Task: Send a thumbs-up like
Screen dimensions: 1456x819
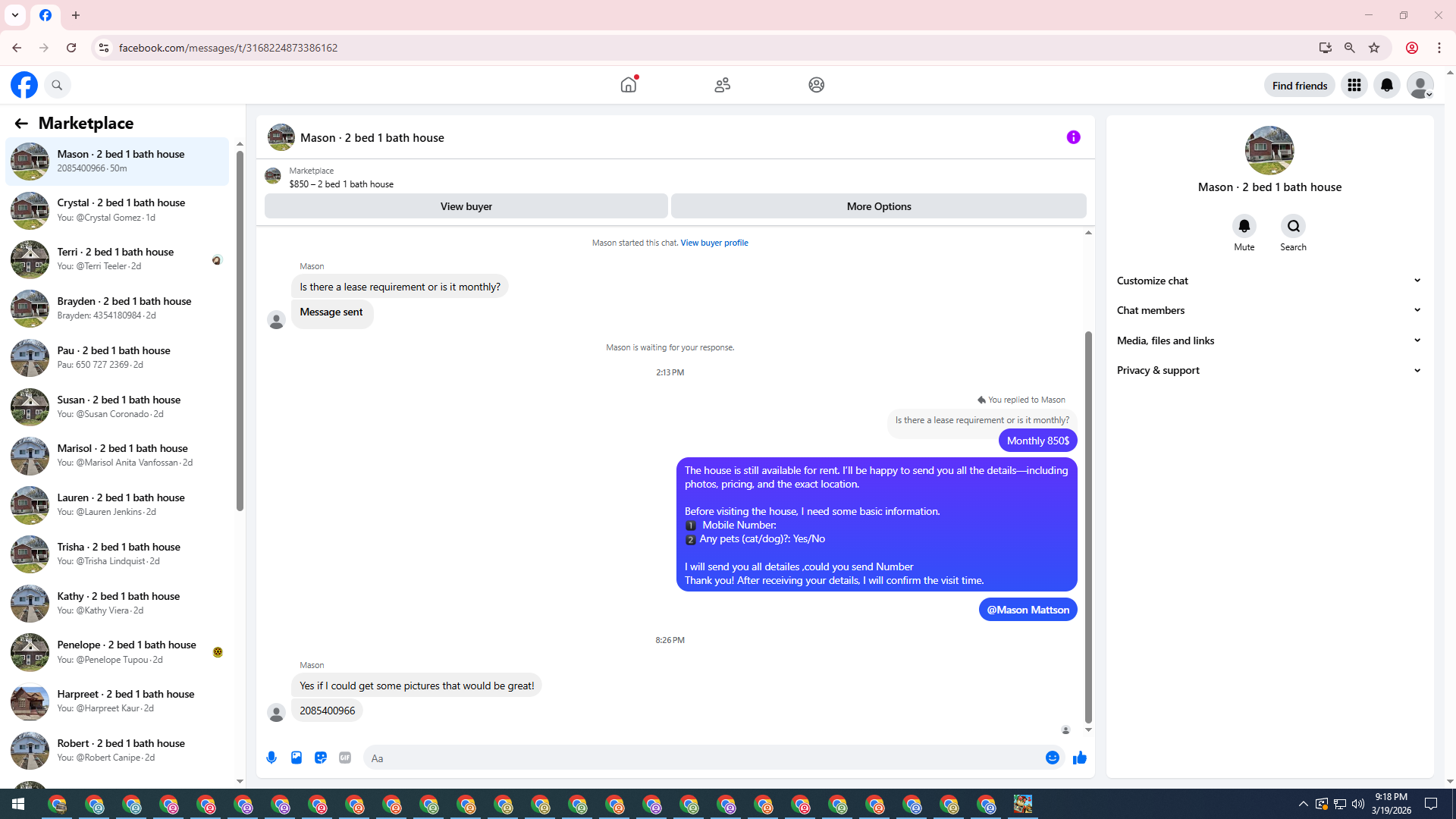Action: click(1080, 758)
